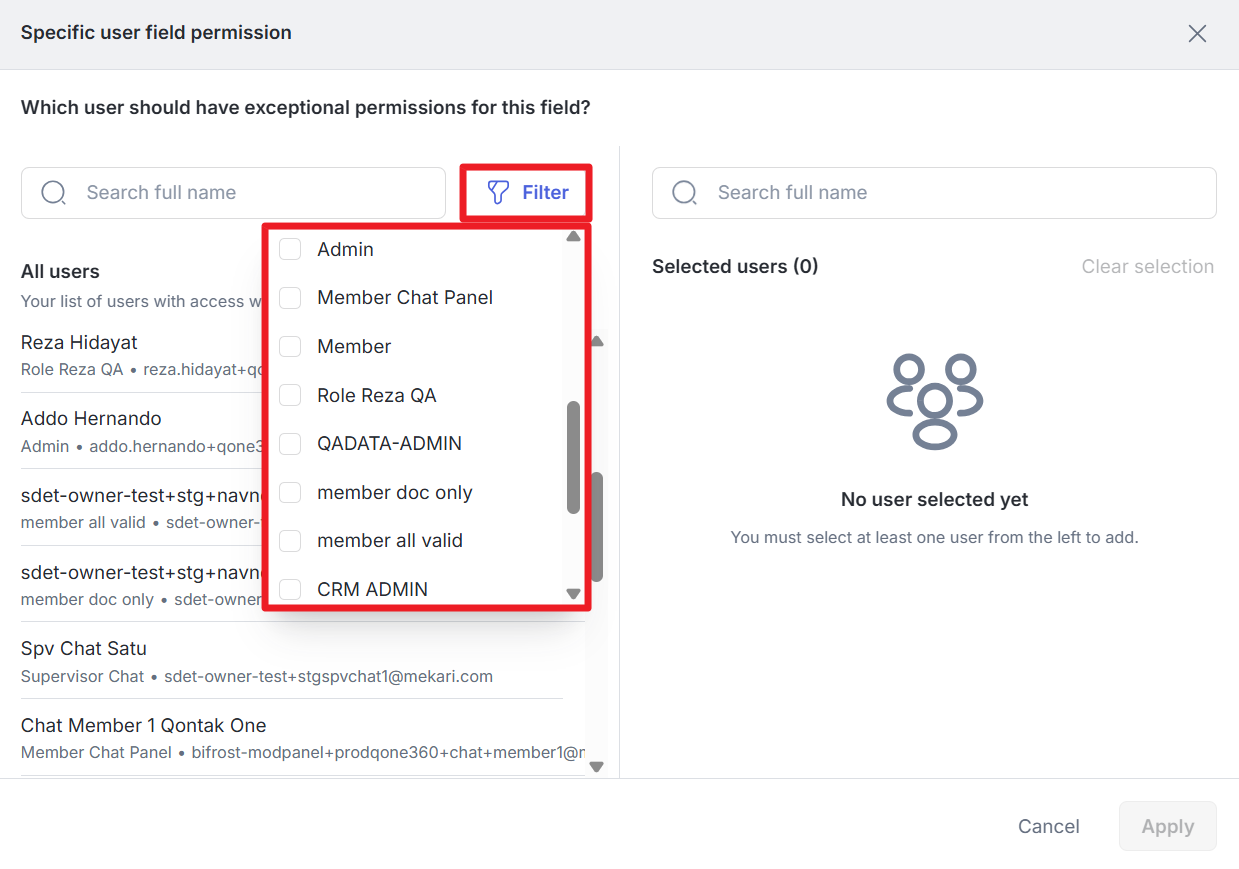
Task: Click user list scroll-down arrow
Action: [x=597, y=767]
